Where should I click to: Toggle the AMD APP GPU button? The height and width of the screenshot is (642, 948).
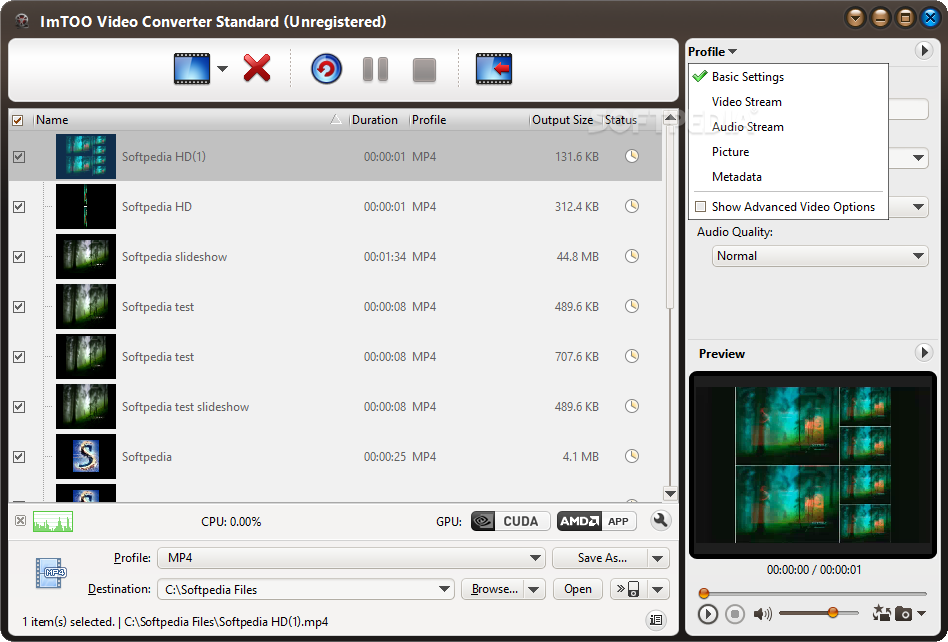pos(597,521)
